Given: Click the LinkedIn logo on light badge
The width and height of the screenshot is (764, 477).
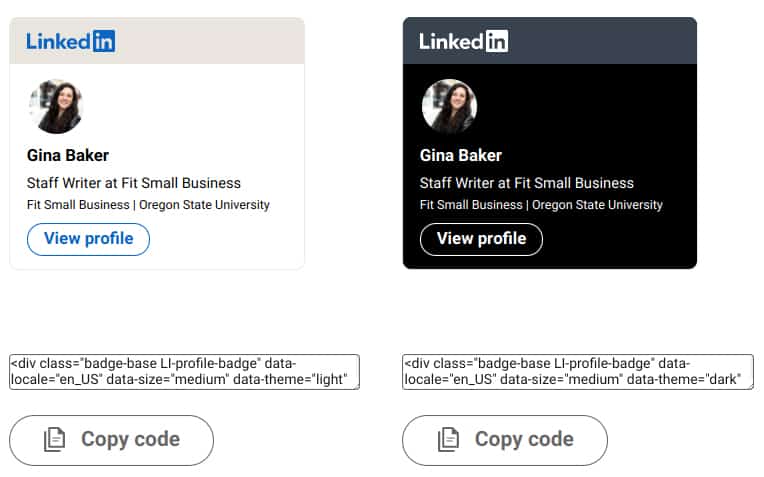Looking at the screenshot, I should [71, 41].
